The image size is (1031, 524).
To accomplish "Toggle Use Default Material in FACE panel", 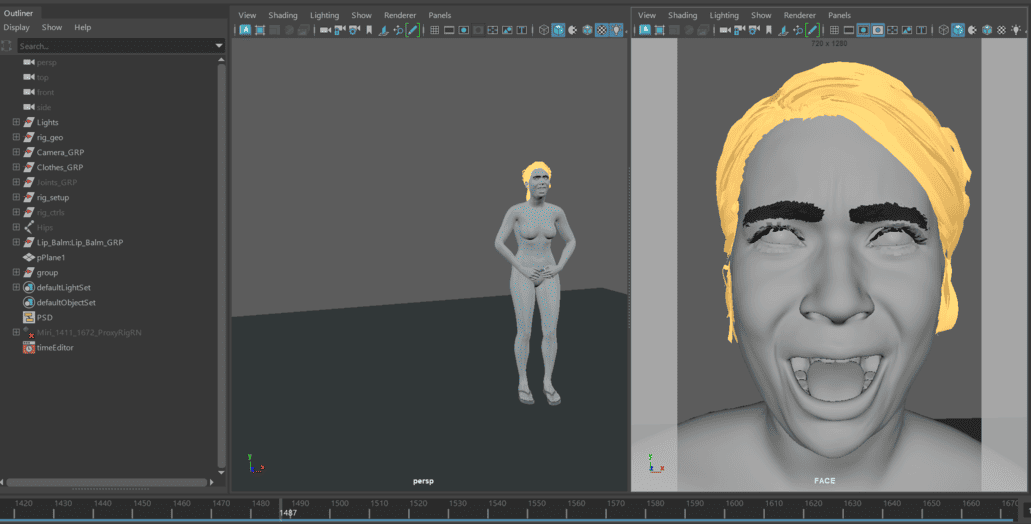I will (x=971, y=30).
